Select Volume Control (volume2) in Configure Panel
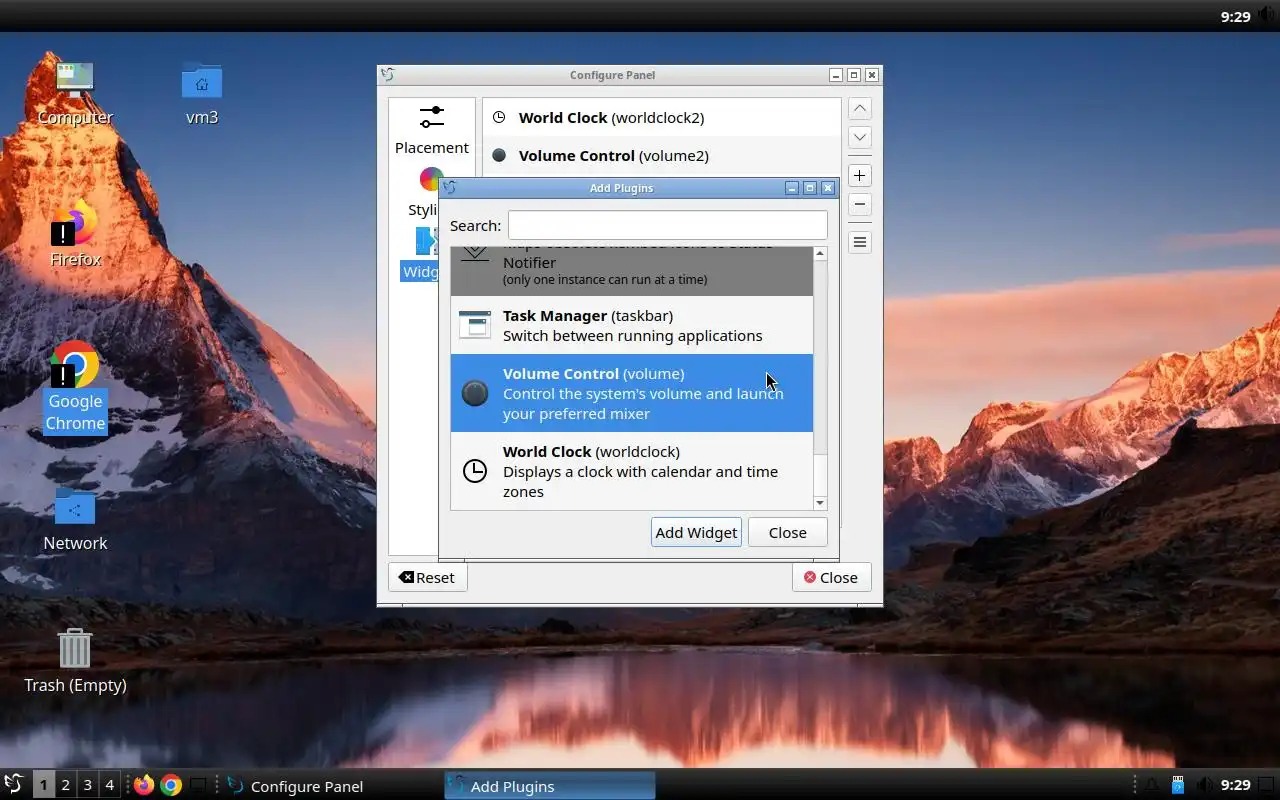The image size is (1280, 800). click(661, 155)
